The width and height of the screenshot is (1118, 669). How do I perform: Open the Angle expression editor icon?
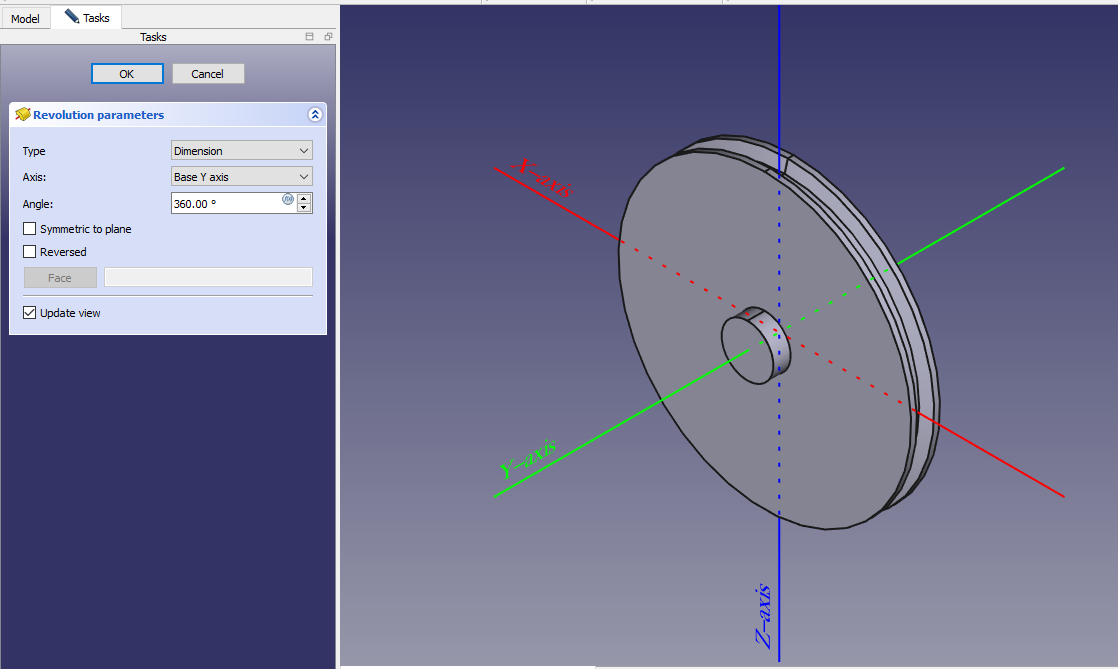(288, 200)
